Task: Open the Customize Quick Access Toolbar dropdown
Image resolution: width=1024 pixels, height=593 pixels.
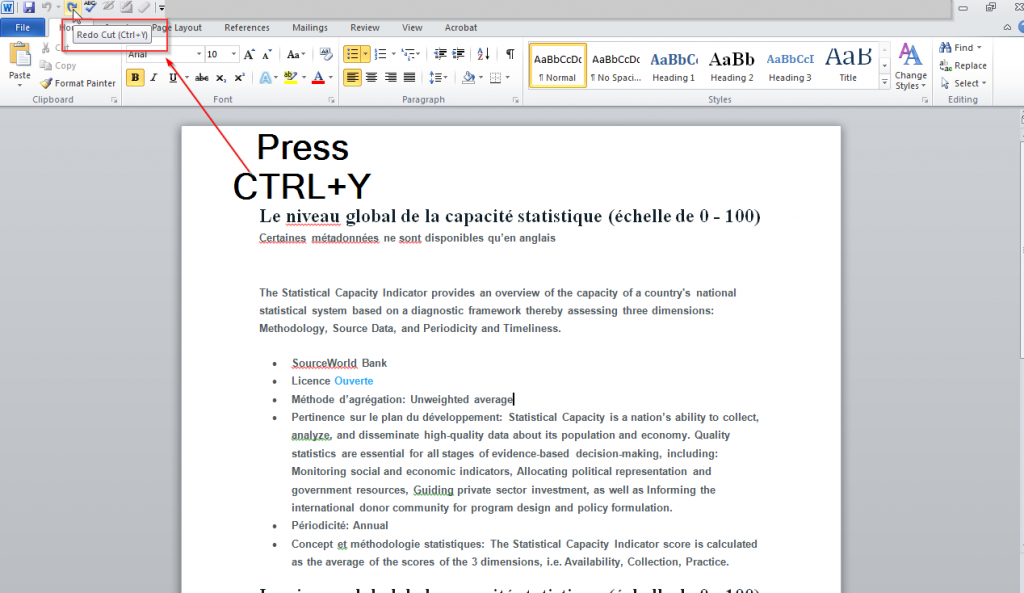Action: click(161, 8)
